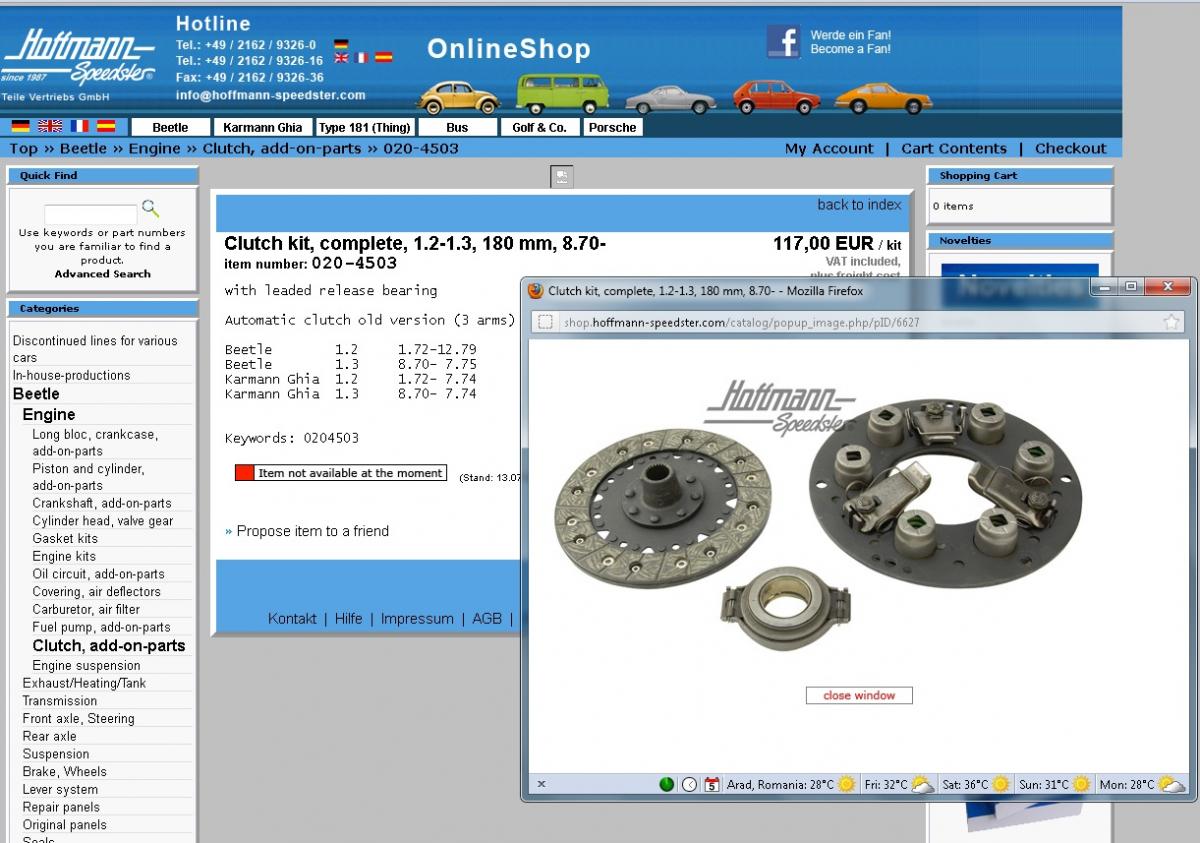Open the Porsche tab
Screen dimensions: 1200x843
click(x=613, y=127)
